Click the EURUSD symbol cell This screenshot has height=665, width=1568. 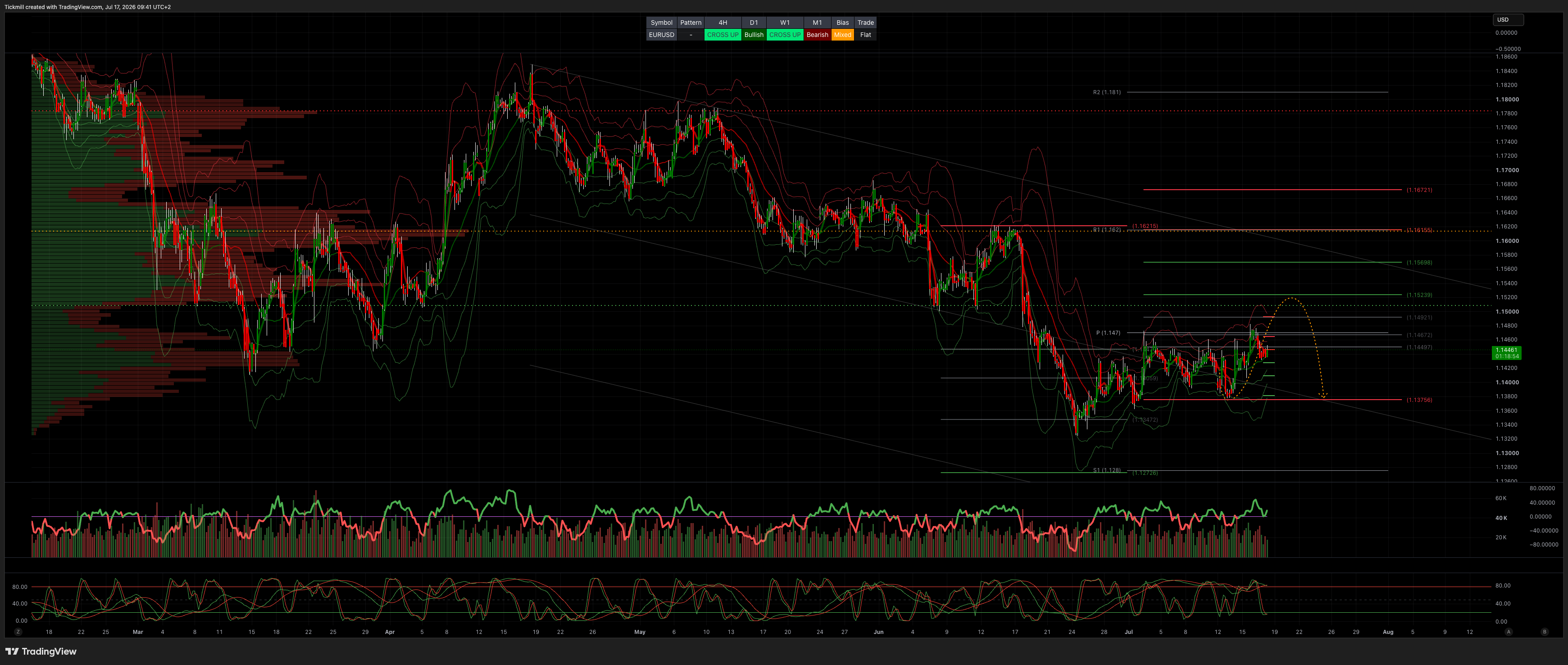click(662, 35)
